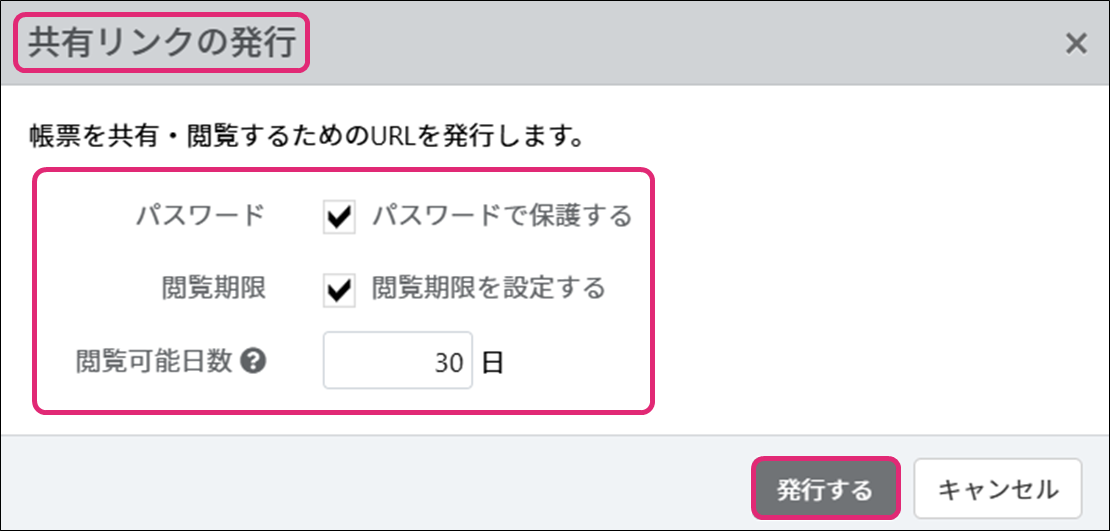Click the キャンセル button
Image resolution: width=1110 pixels, height=531 pixels.
pos(997,490)
